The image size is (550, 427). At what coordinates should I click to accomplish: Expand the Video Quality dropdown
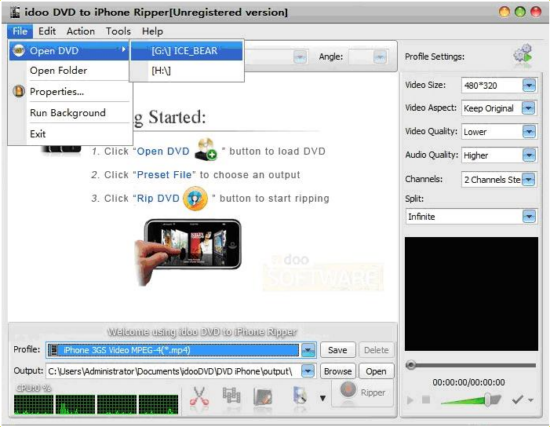pyautogui.click(x=529, y=132)
